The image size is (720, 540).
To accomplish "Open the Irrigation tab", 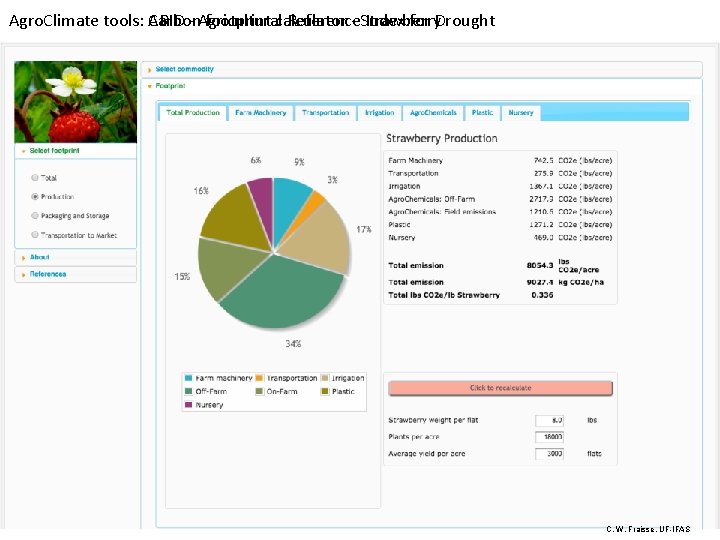I will tap(379, 112).
